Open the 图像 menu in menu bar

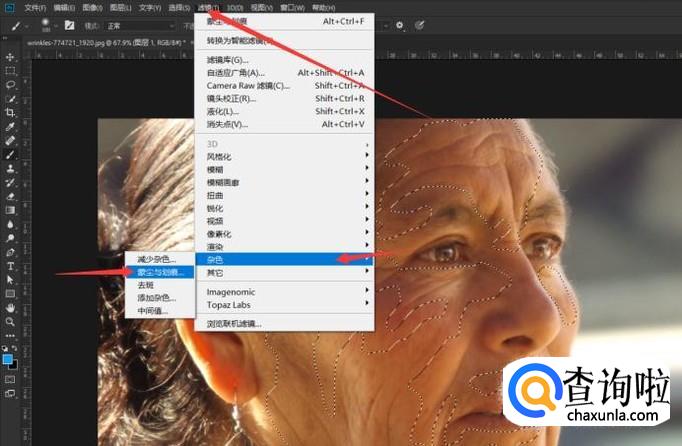pyautogui.click(x=92, y=7)
